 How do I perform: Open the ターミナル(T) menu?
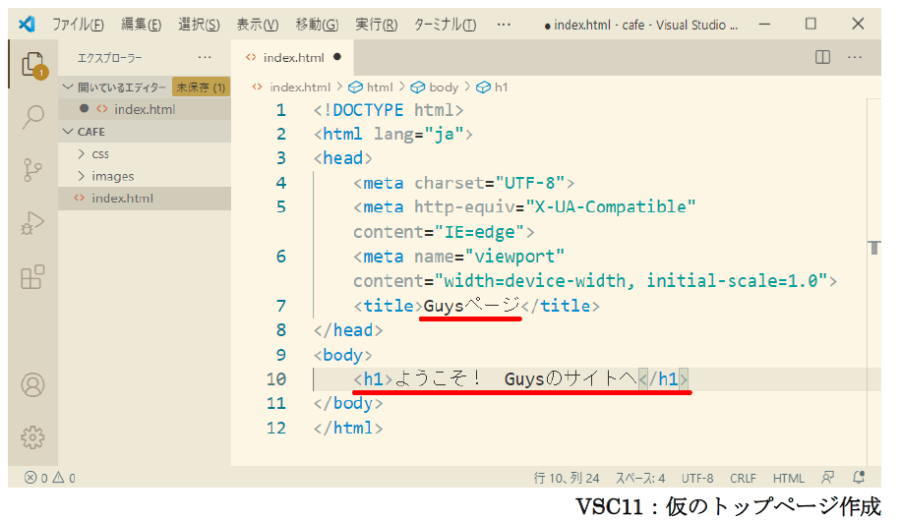coord(445,25)
